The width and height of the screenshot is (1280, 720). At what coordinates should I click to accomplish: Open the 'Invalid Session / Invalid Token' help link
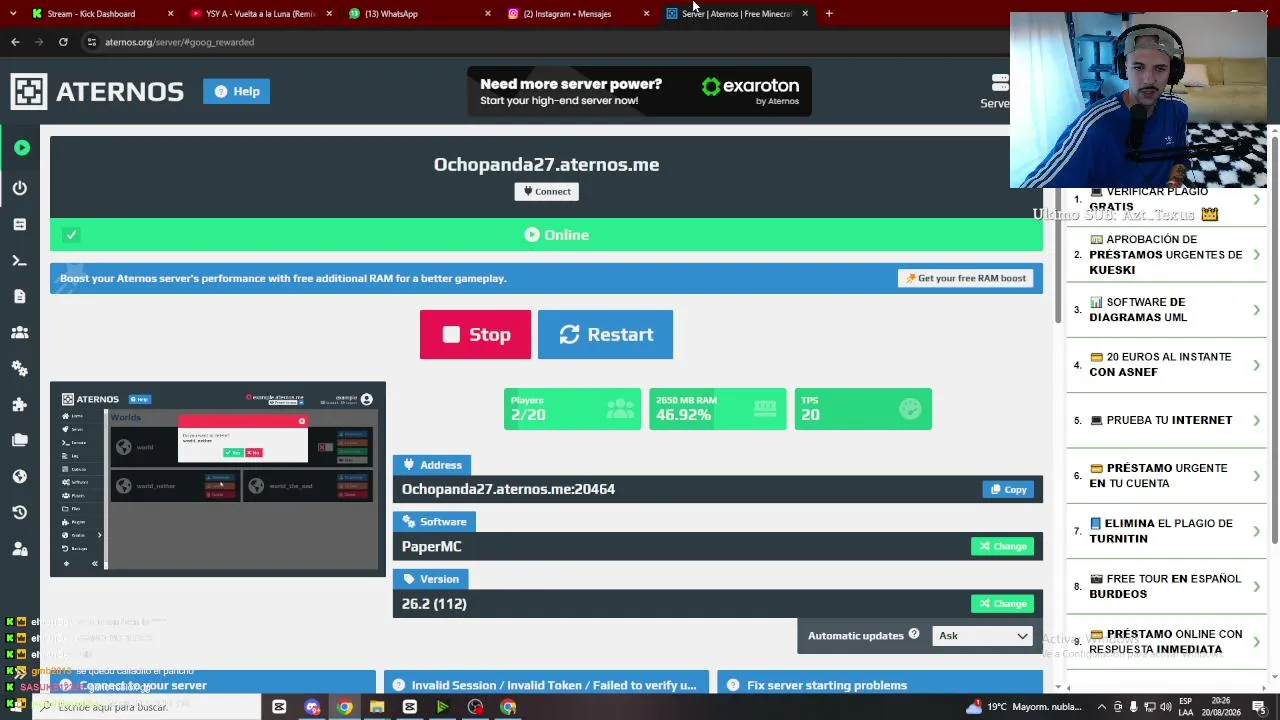click(546, 685)
